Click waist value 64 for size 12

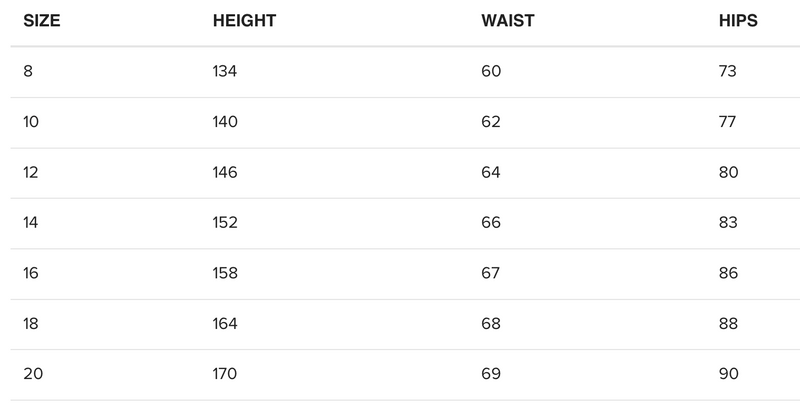pyautogui.click(x=491, y=173)
